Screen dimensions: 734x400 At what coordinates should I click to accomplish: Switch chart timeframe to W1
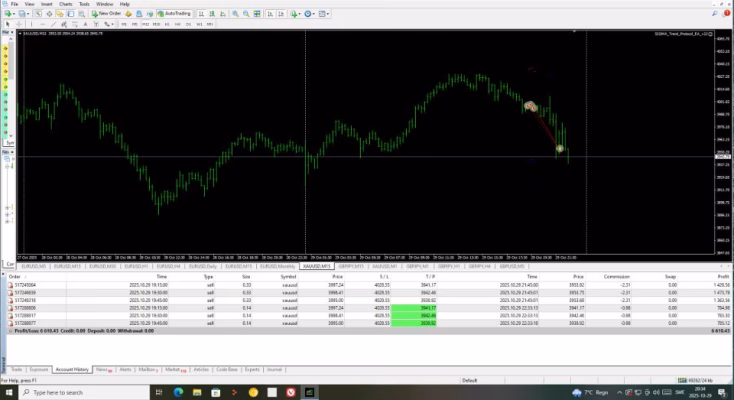(x=199, y=24)
